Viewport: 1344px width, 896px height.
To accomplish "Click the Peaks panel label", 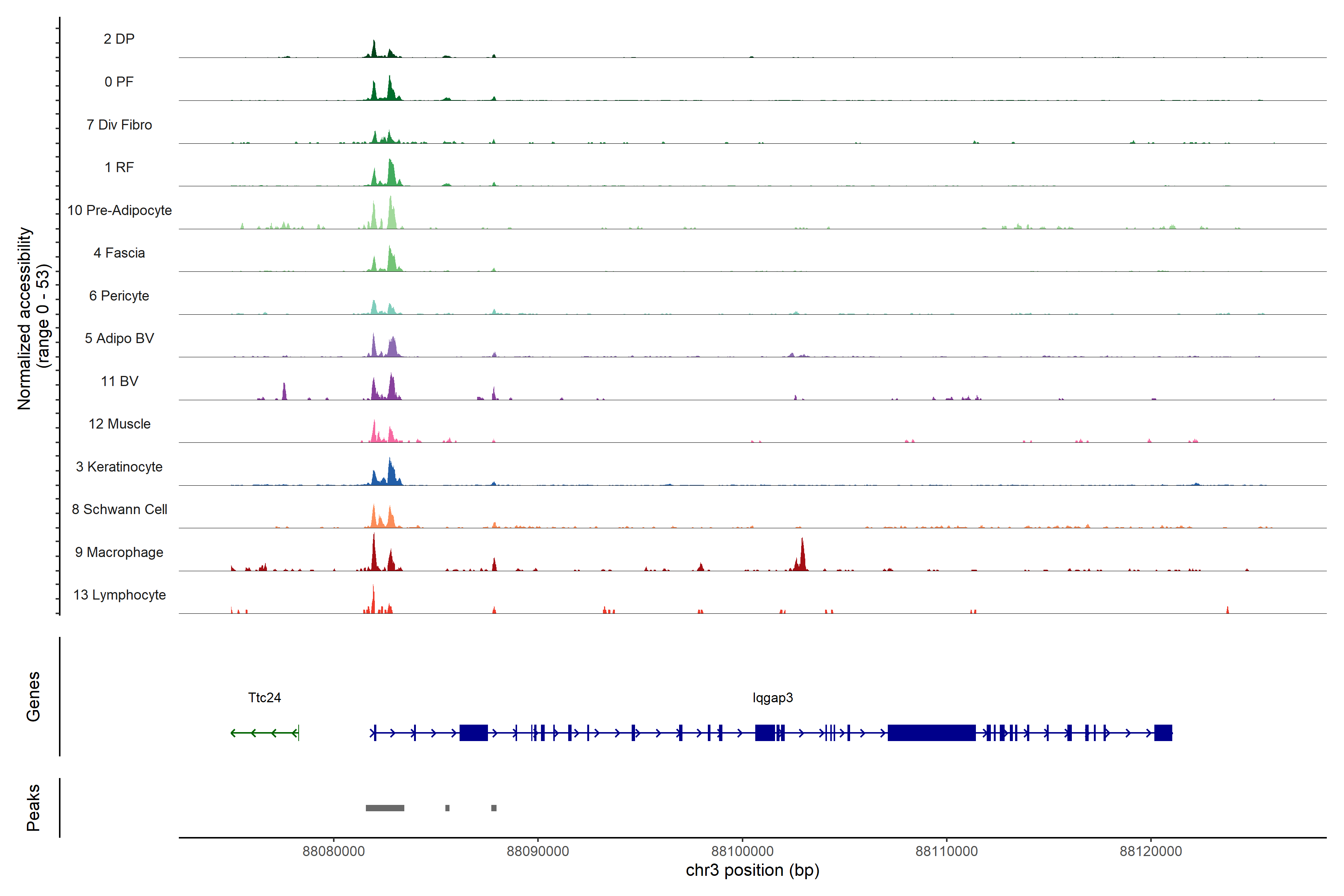I will click(x=33, y=808).
